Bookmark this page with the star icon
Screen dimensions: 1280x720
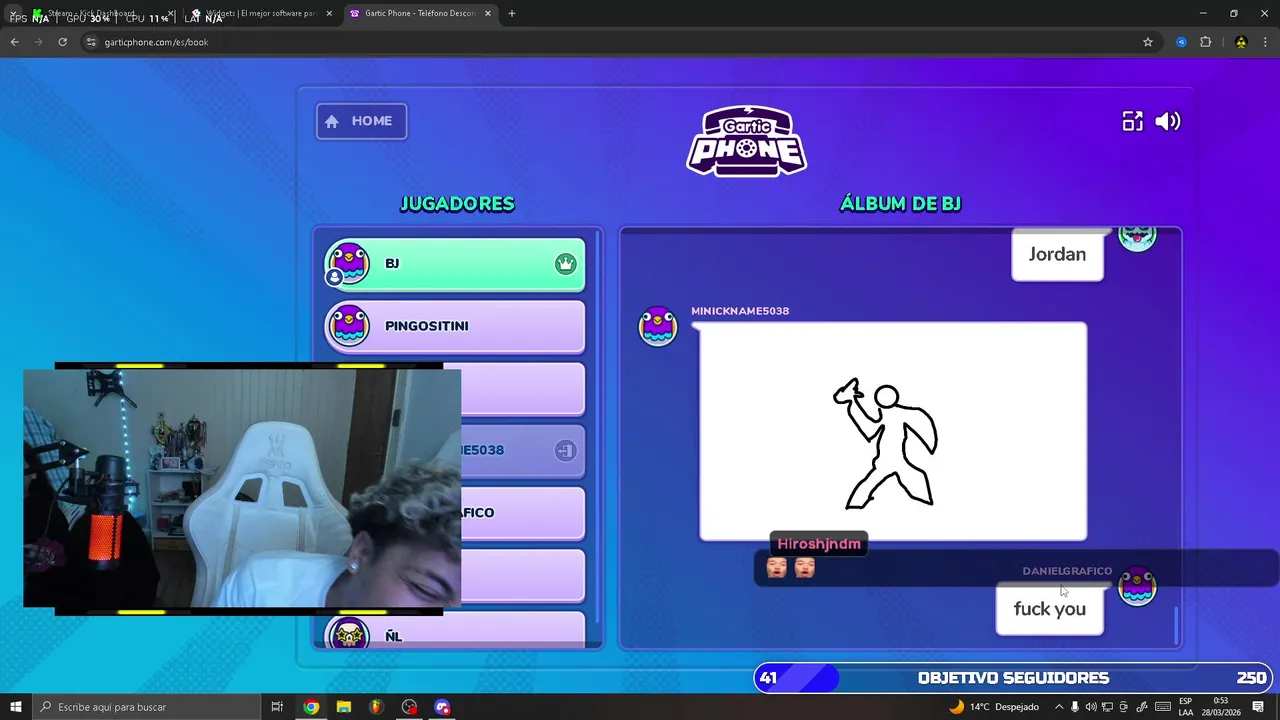point(1148,42)
